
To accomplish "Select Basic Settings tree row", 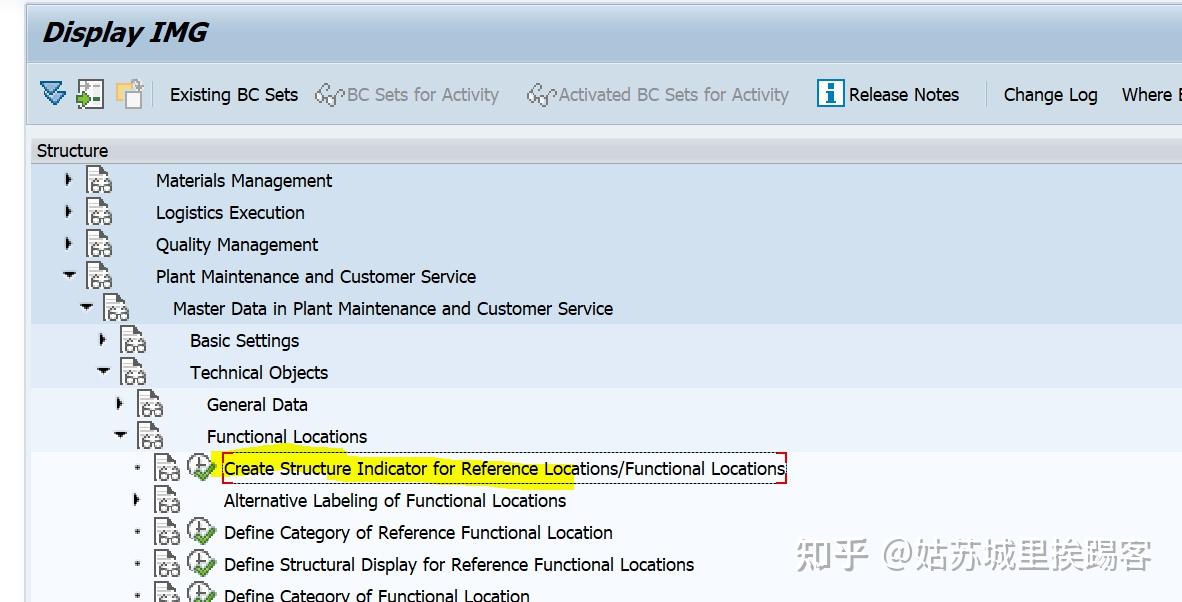I will point(244,341).
